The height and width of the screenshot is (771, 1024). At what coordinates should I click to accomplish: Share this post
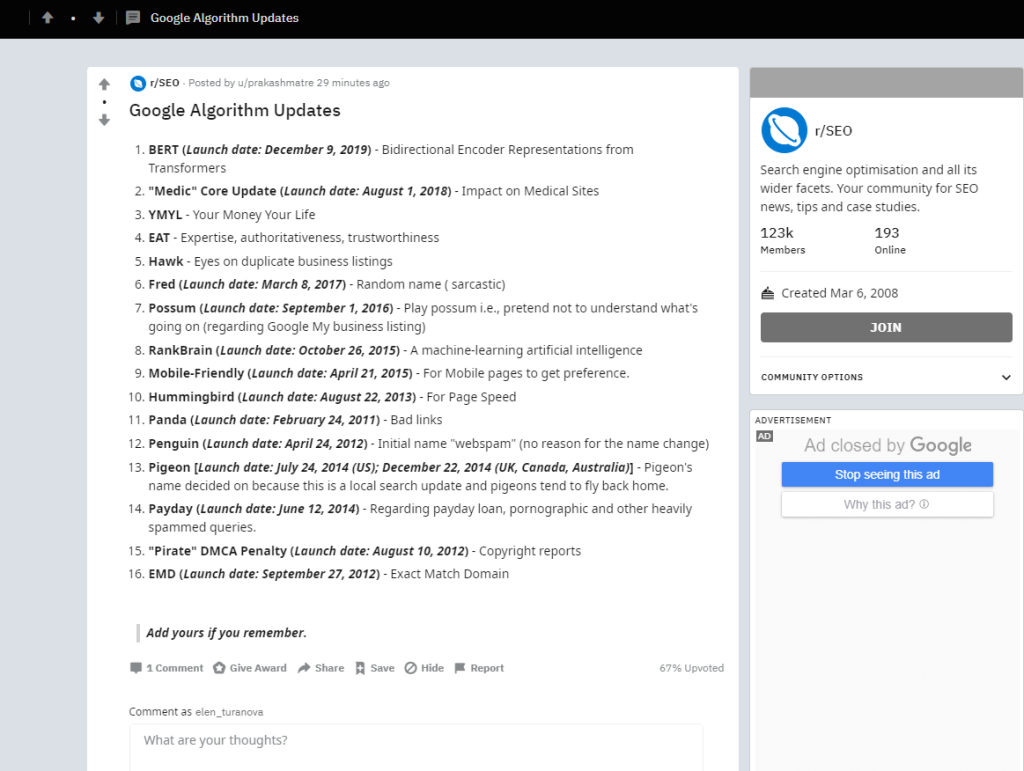coord(321,668)
